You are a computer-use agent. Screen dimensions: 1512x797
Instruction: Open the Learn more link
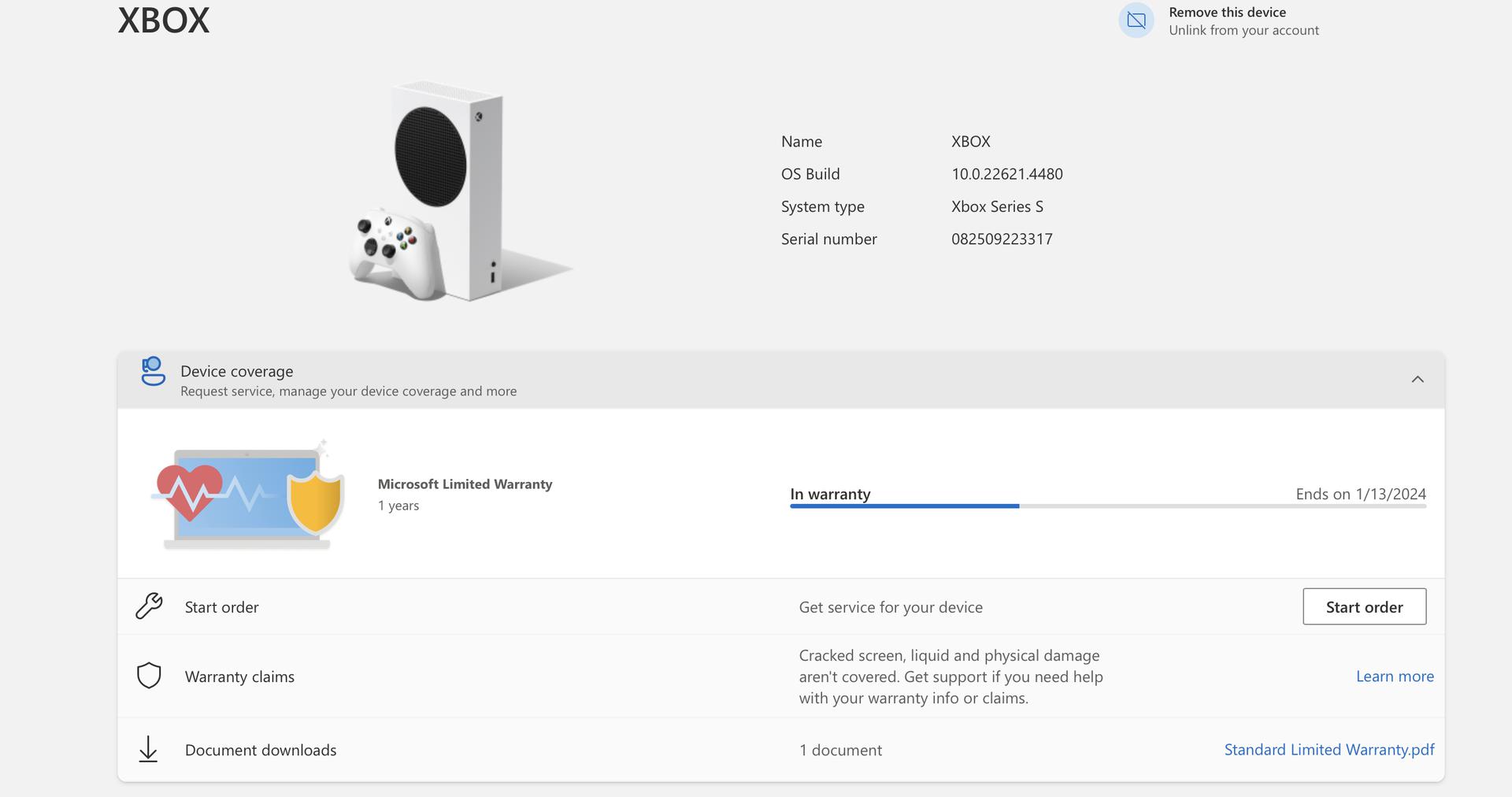tap(1394, 677)
